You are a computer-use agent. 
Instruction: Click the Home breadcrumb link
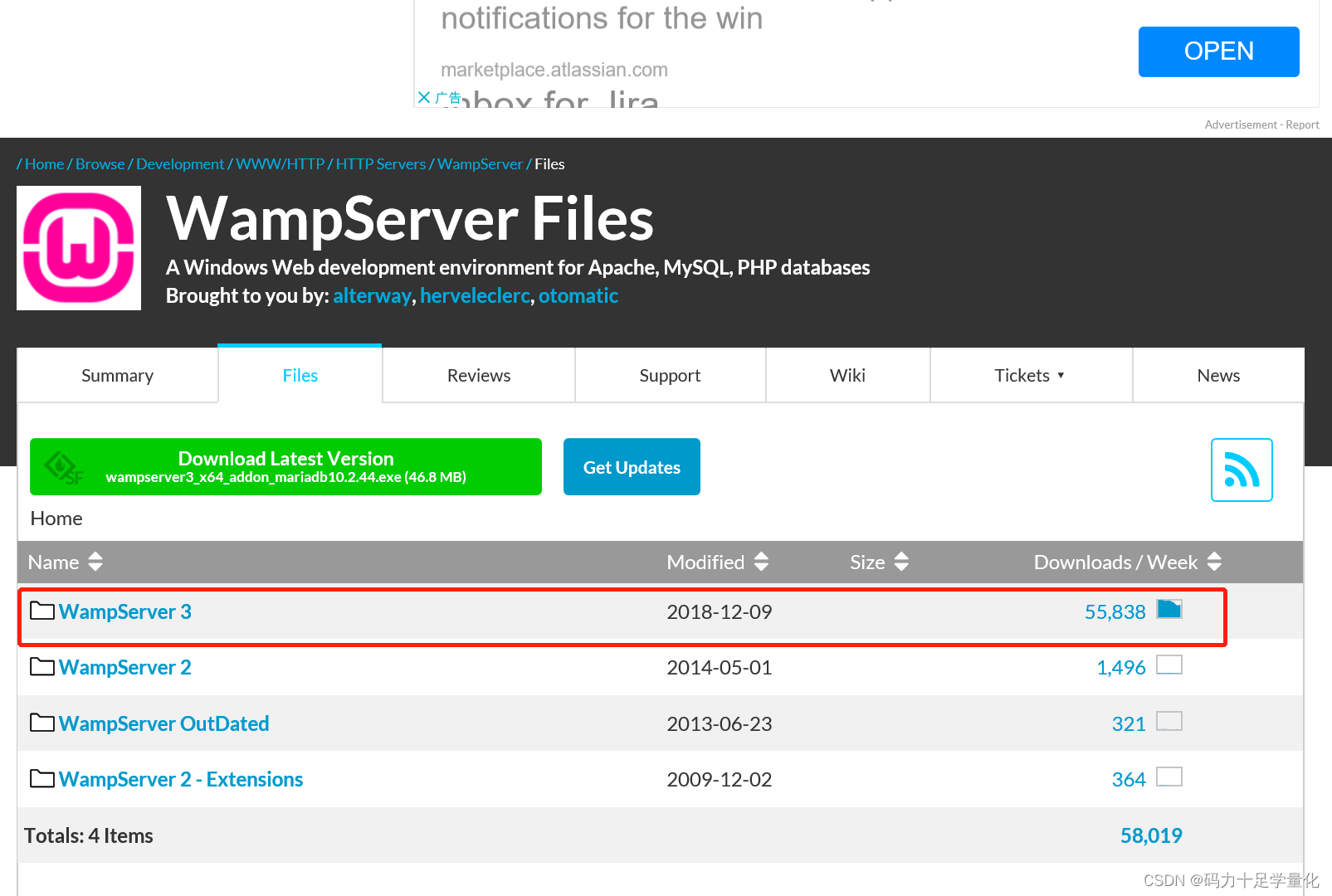coord(44,163)
